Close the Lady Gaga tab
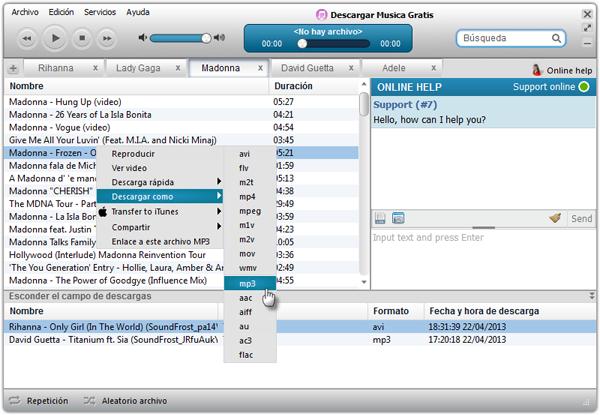 178,68
